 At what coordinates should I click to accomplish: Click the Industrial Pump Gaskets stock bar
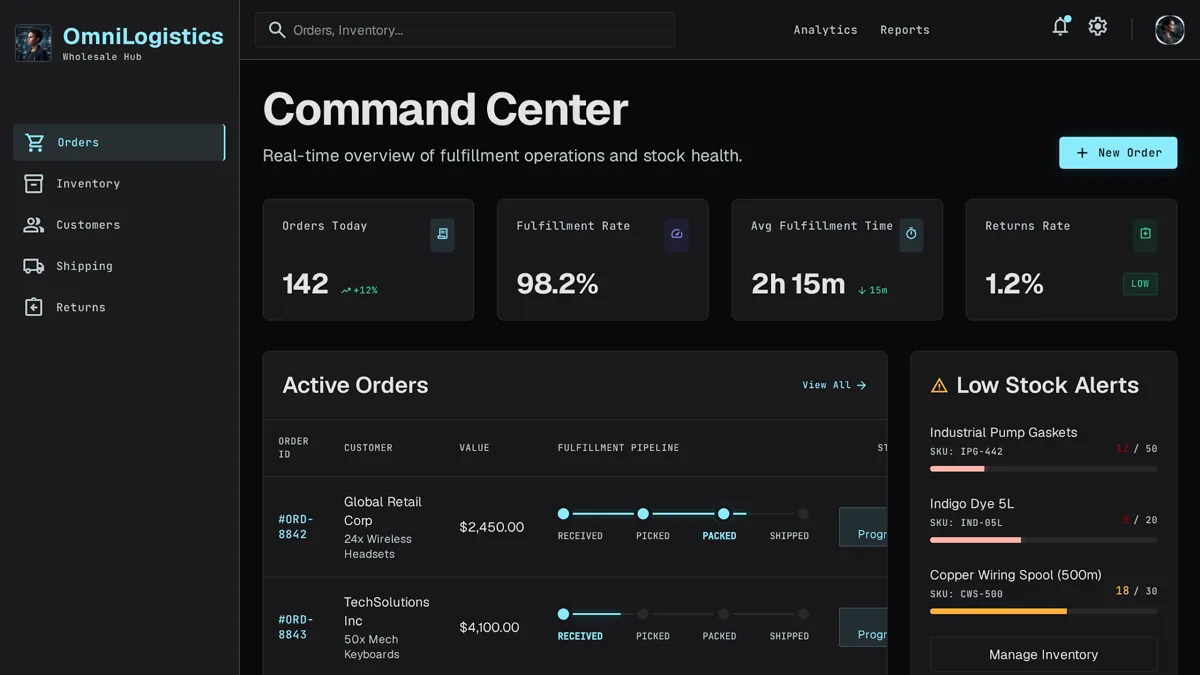(1043, 468)
